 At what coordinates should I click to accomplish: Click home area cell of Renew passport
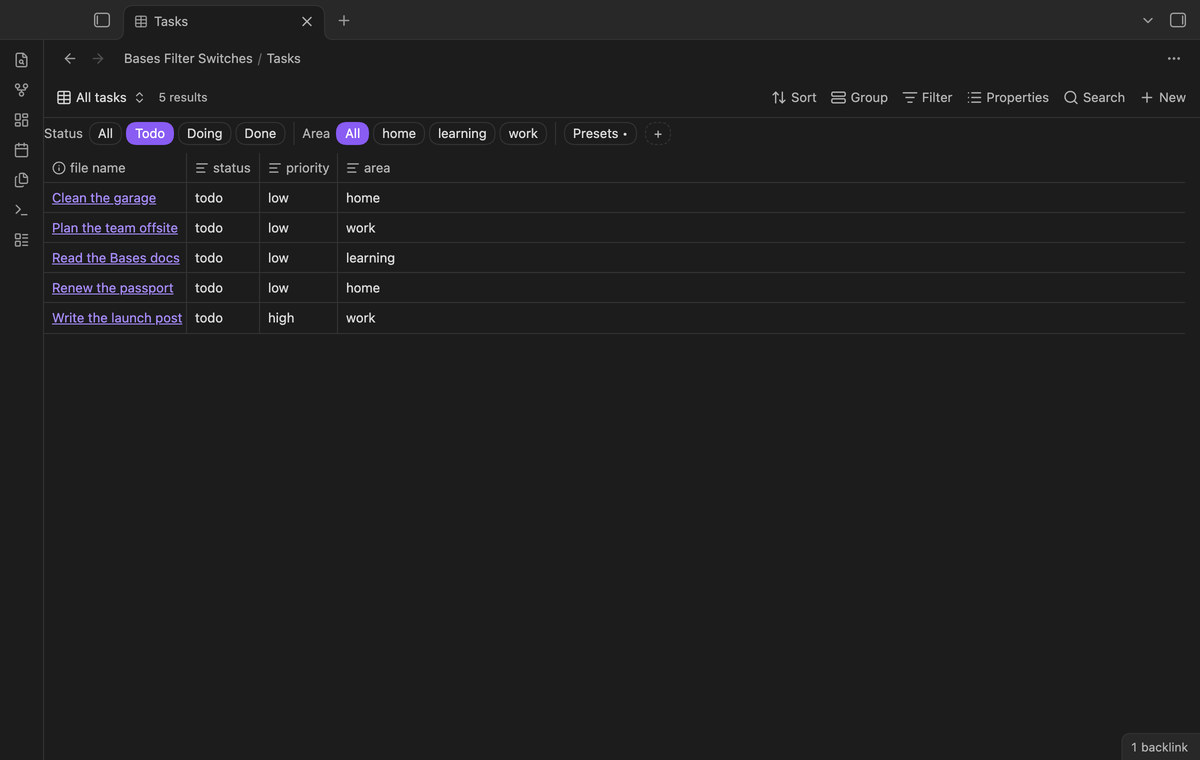pyautogui.click(x=761, y=288)
